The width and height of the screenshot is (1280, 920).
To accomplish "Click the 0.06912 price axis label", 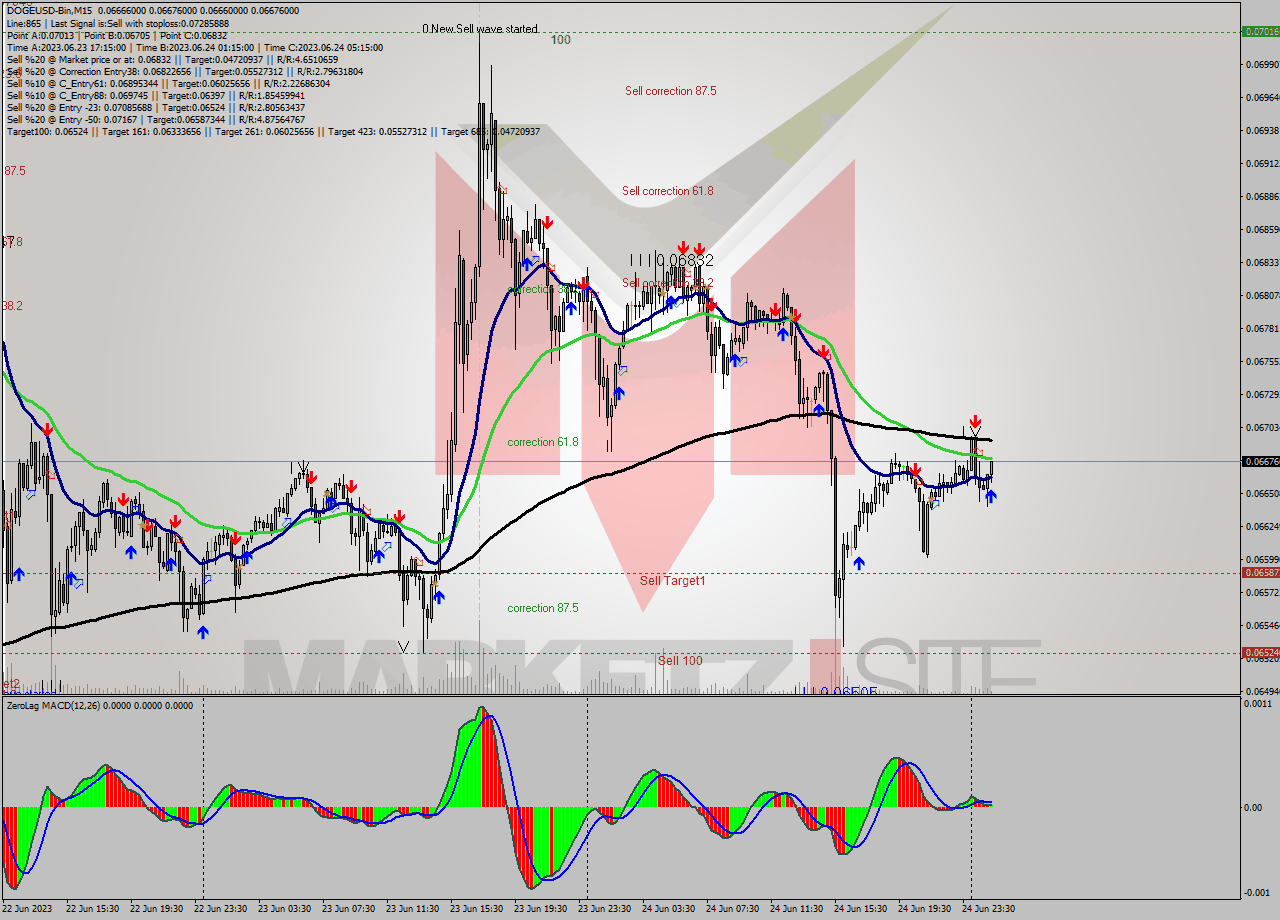I will click(1261, 164).
